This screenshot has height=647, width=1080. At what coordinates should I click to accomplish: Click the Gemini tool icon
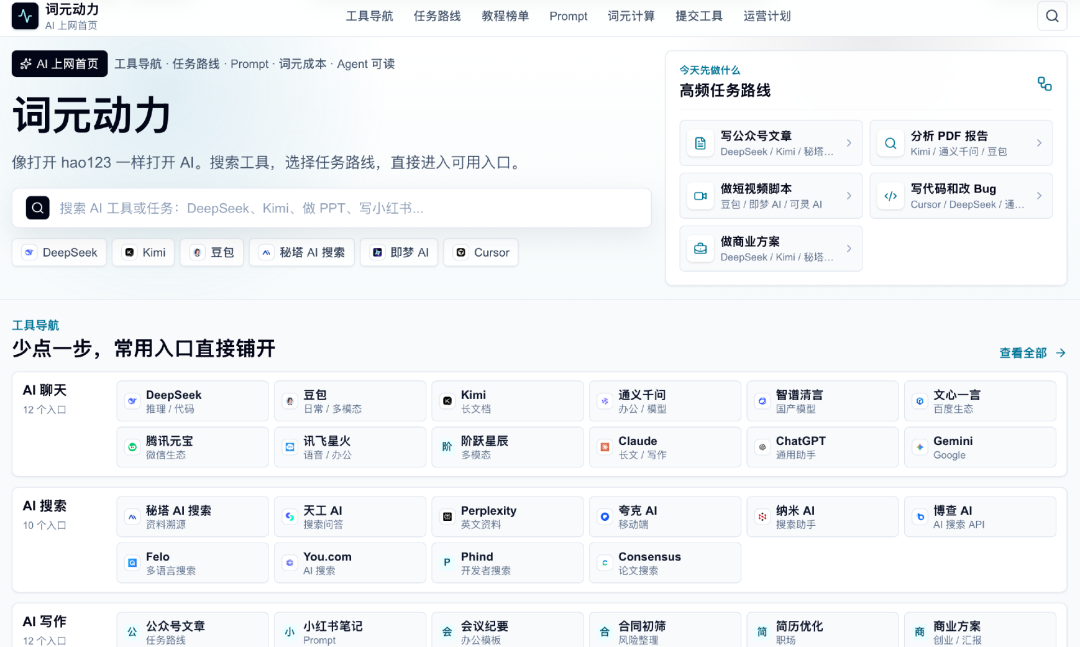(920, 446)
